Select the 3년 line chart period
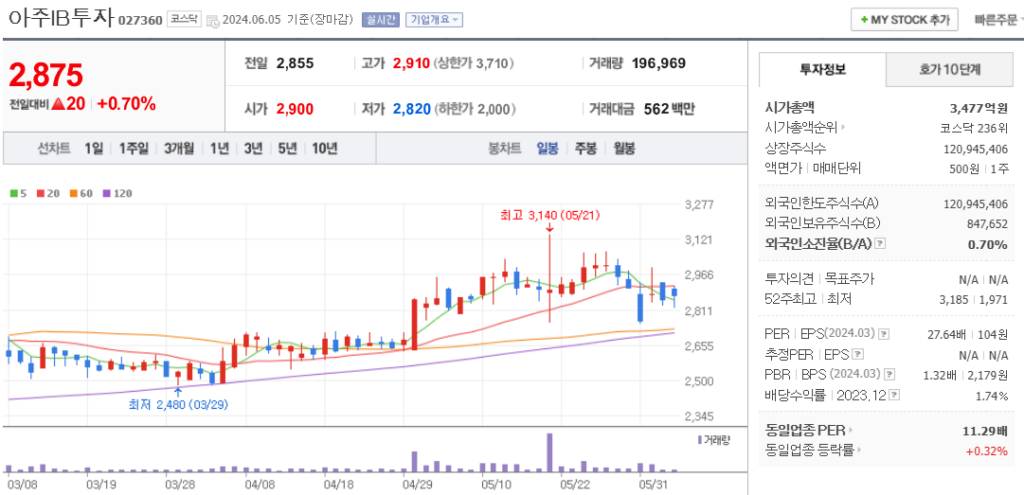Image resolution: width=1024 pixels, height=495 pixels. pos(253,148)
